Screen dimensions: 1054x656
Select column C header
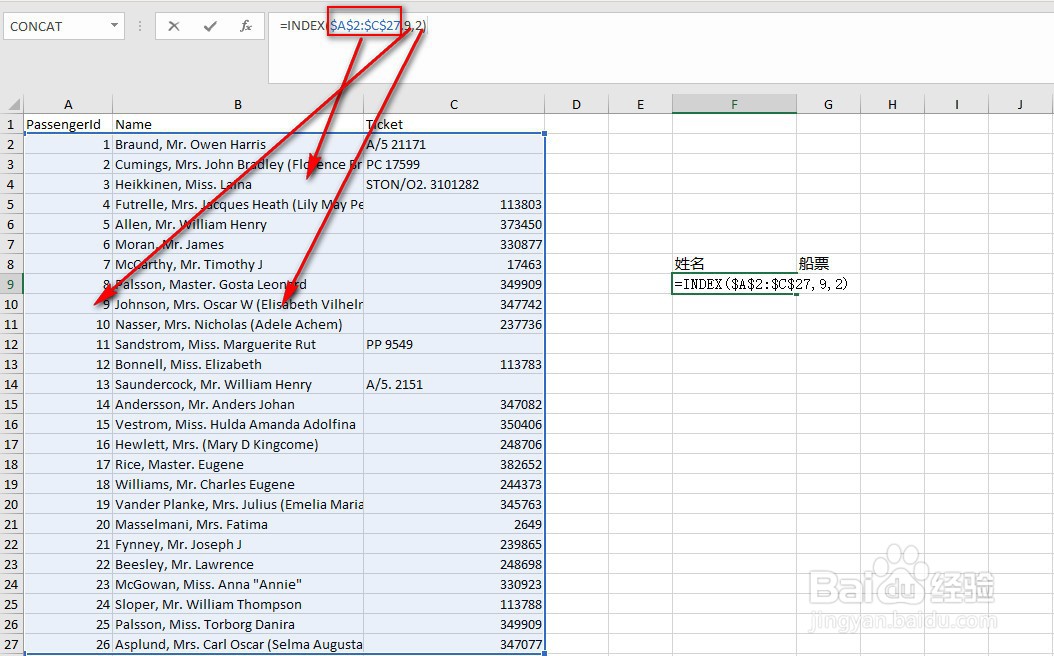point(454,104)
